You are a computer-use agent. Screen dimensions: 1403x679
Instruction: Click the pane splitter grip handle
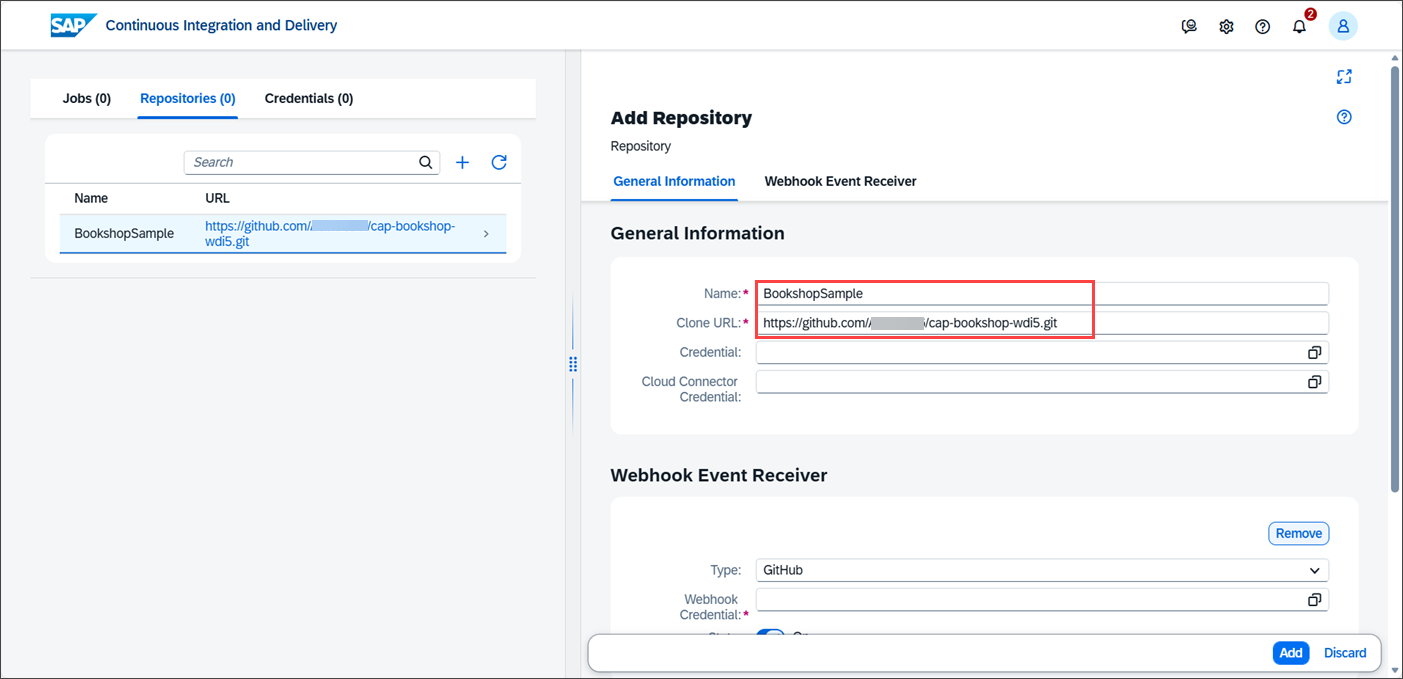click(573, 364)
